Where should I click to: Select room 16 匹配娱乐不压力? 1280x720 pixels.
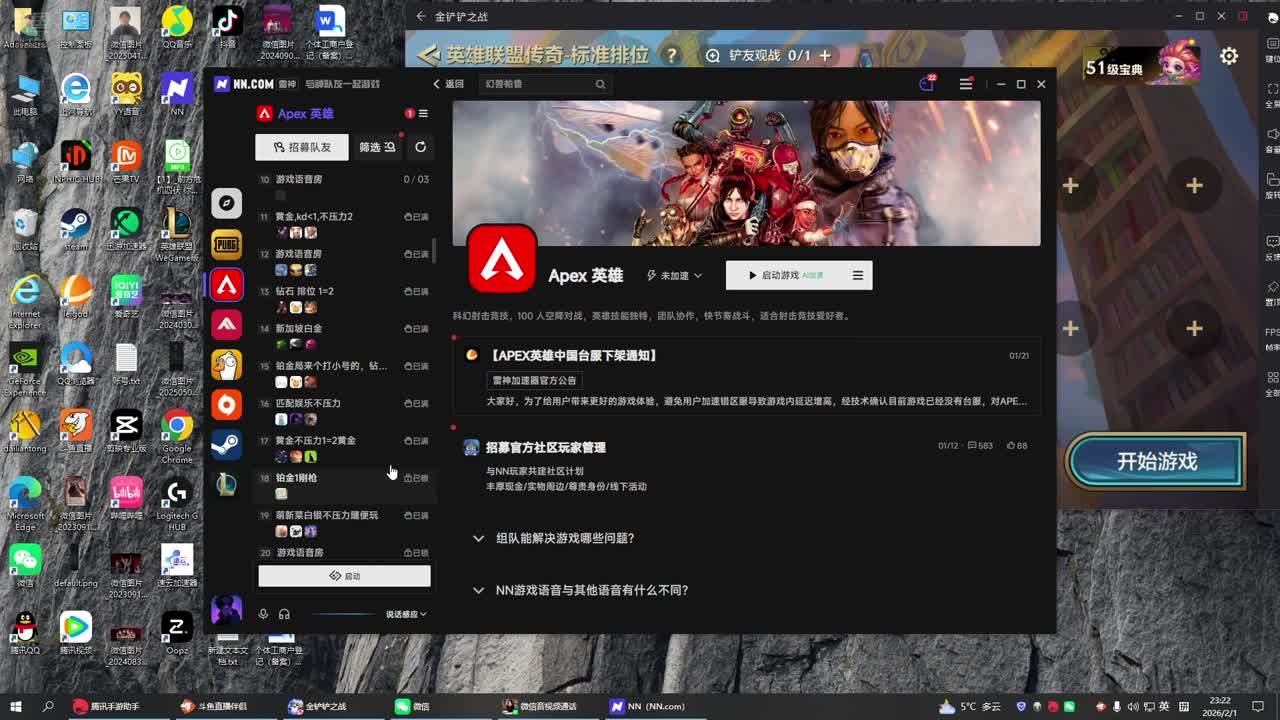pos(343,411)
